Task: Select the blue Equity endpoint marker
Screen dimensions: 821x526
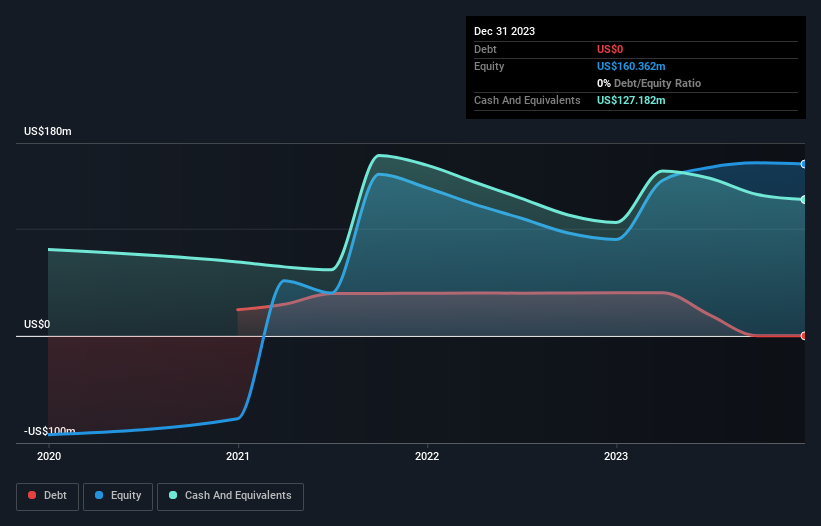Action: pos(803,164)
